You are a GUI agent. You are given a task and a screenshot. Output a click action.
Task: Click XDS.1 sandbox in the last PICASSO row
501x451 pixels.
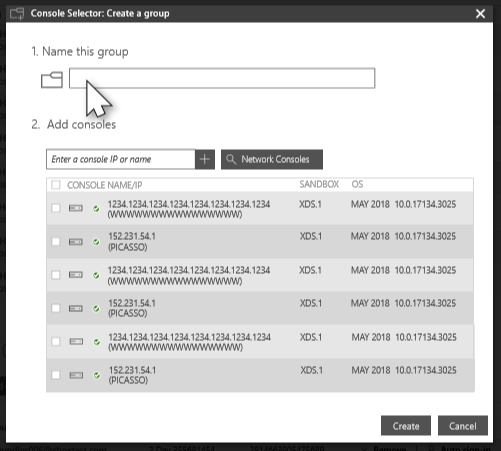311,370
